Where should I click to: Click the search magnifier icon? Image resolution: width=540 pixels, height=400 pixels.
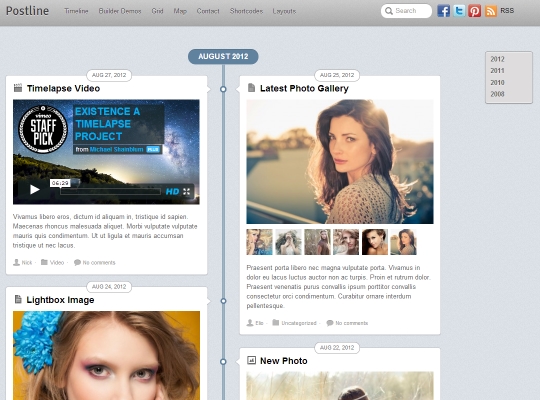coord(389,11)
